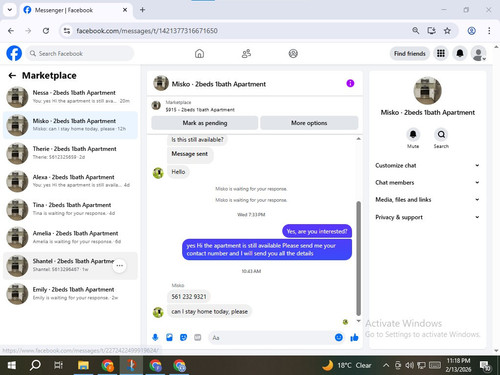Expand Media, files and links section

427,200
